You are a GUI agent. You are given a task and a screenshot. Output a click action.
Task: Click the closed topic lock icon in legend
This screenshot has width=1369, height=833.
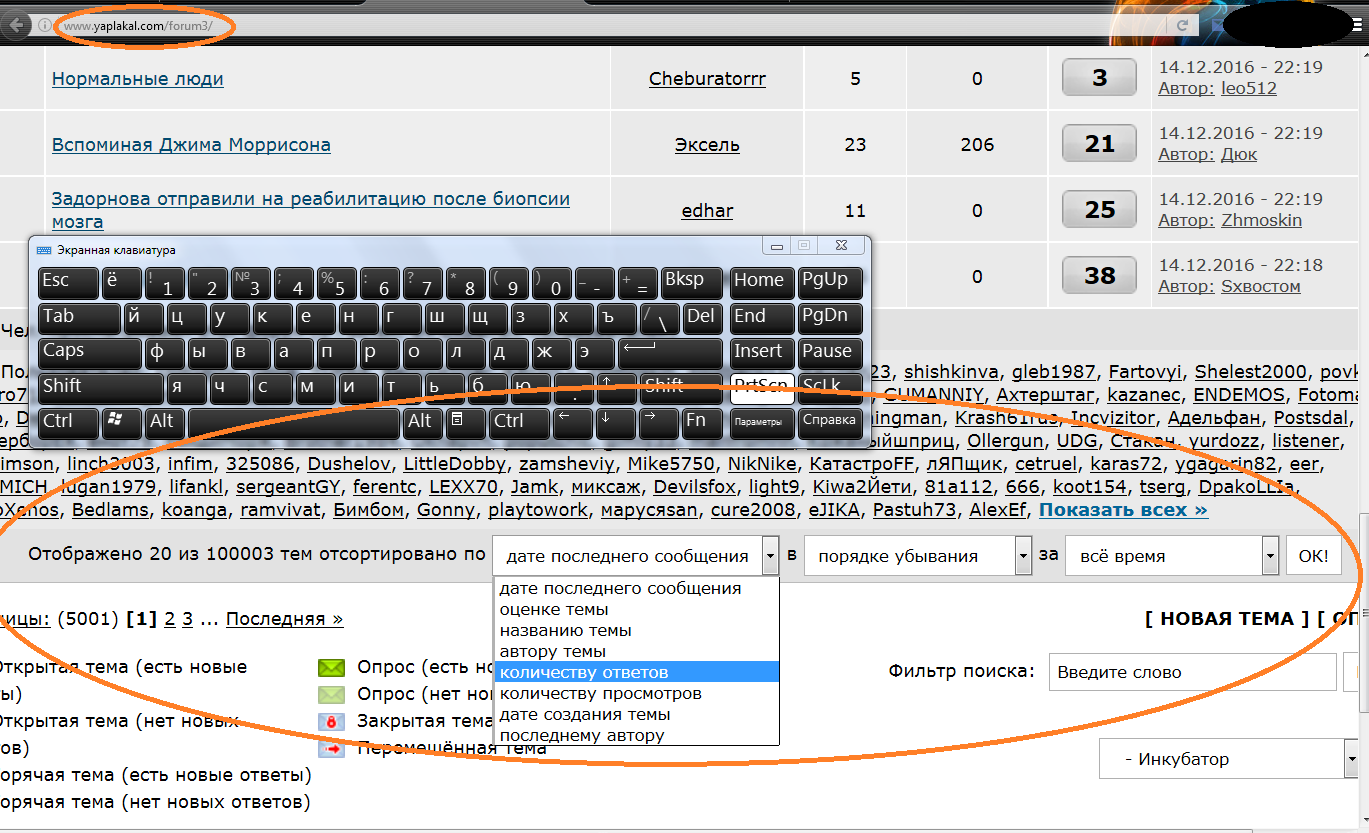coord(331,721)
